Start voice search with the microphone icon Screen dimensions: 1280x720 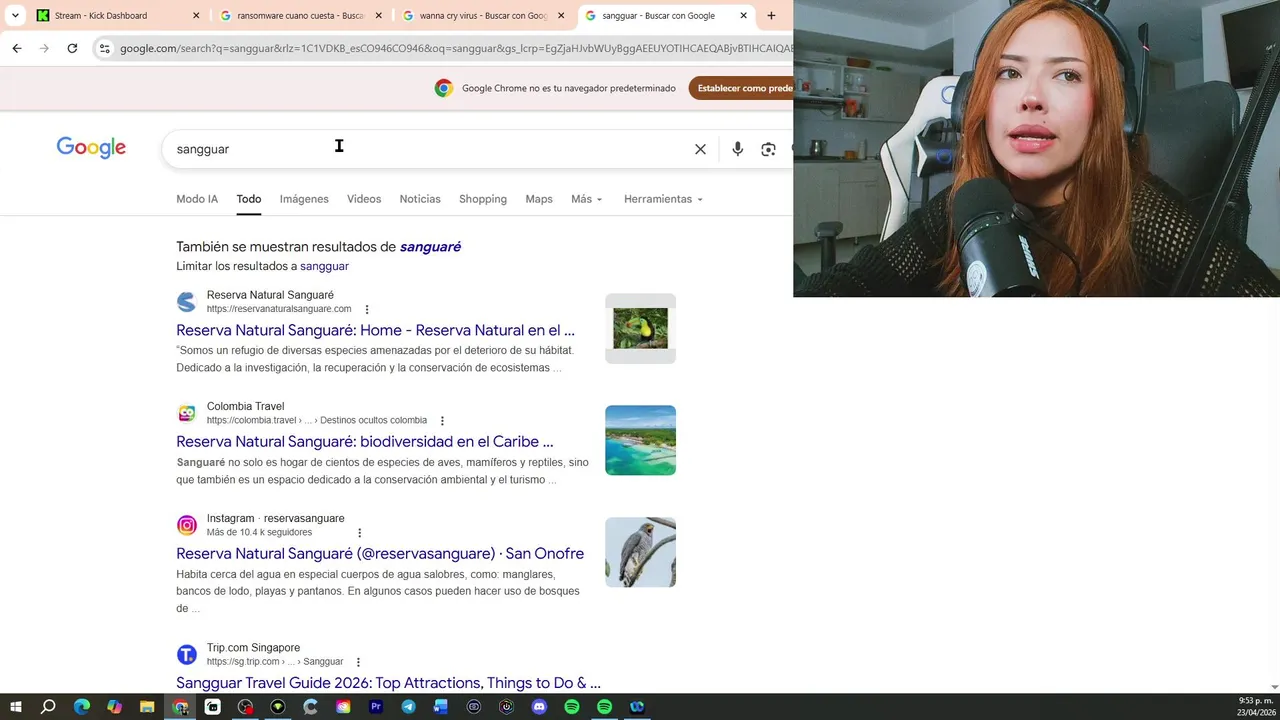click(737, 149)
